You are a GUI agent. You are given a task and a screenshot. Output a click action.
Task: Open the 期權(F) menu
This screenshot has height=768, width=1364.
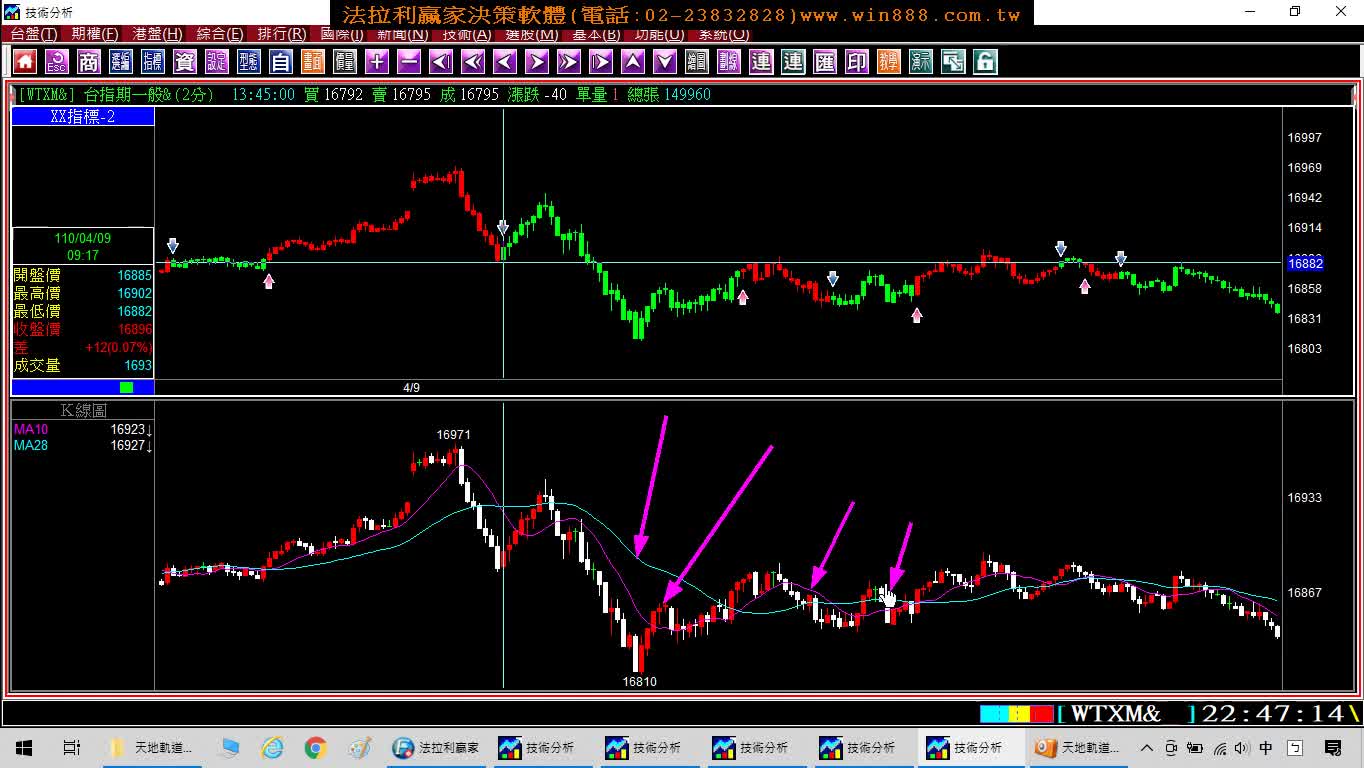point(95,34)
